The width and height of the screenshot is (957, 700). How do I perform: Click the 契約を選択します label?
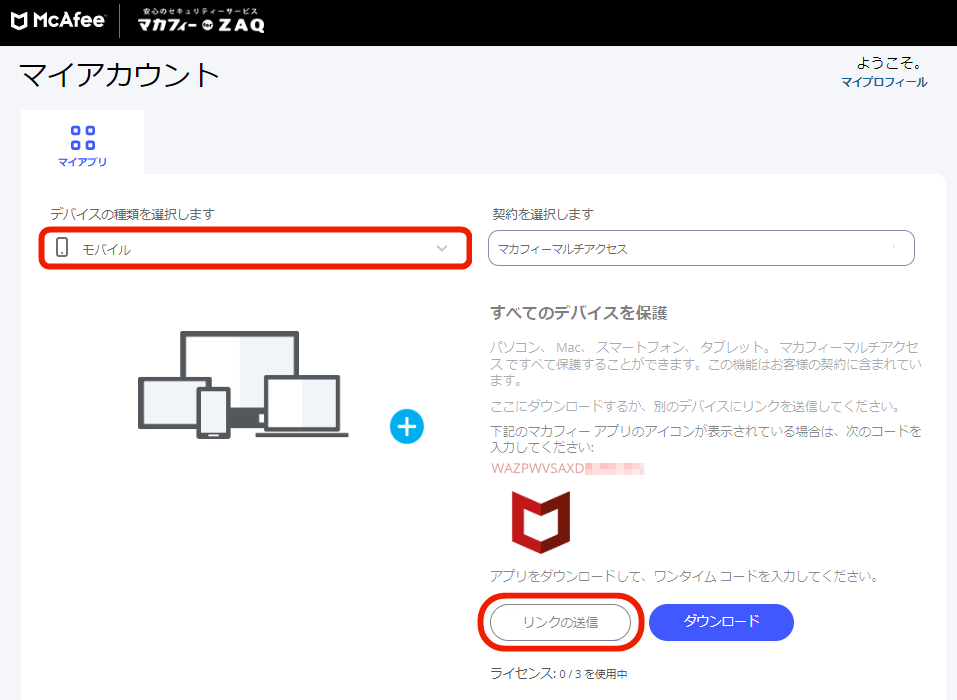[543, 214]
